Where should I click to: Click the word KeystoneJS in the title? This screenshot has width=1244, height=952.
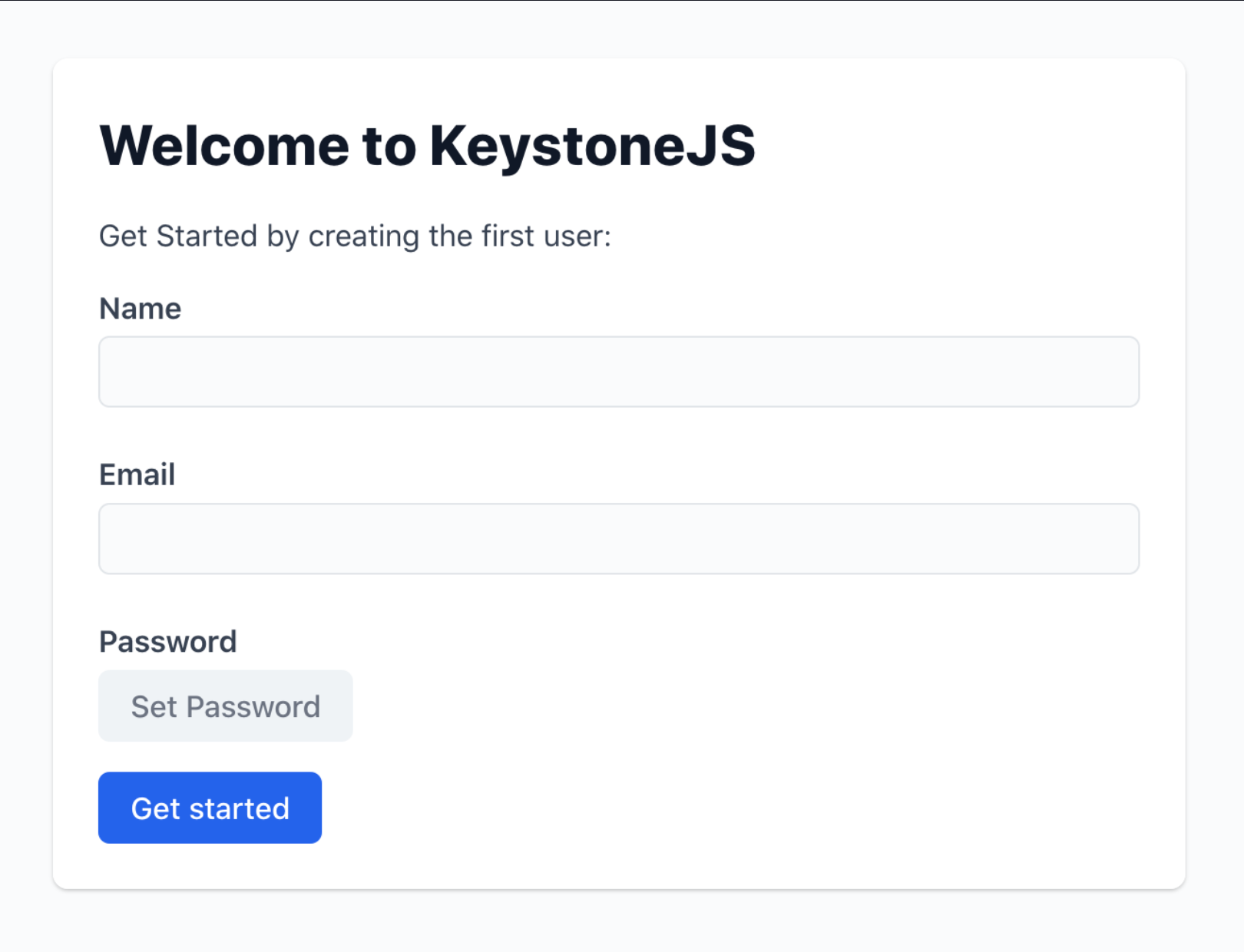[592, 146]
